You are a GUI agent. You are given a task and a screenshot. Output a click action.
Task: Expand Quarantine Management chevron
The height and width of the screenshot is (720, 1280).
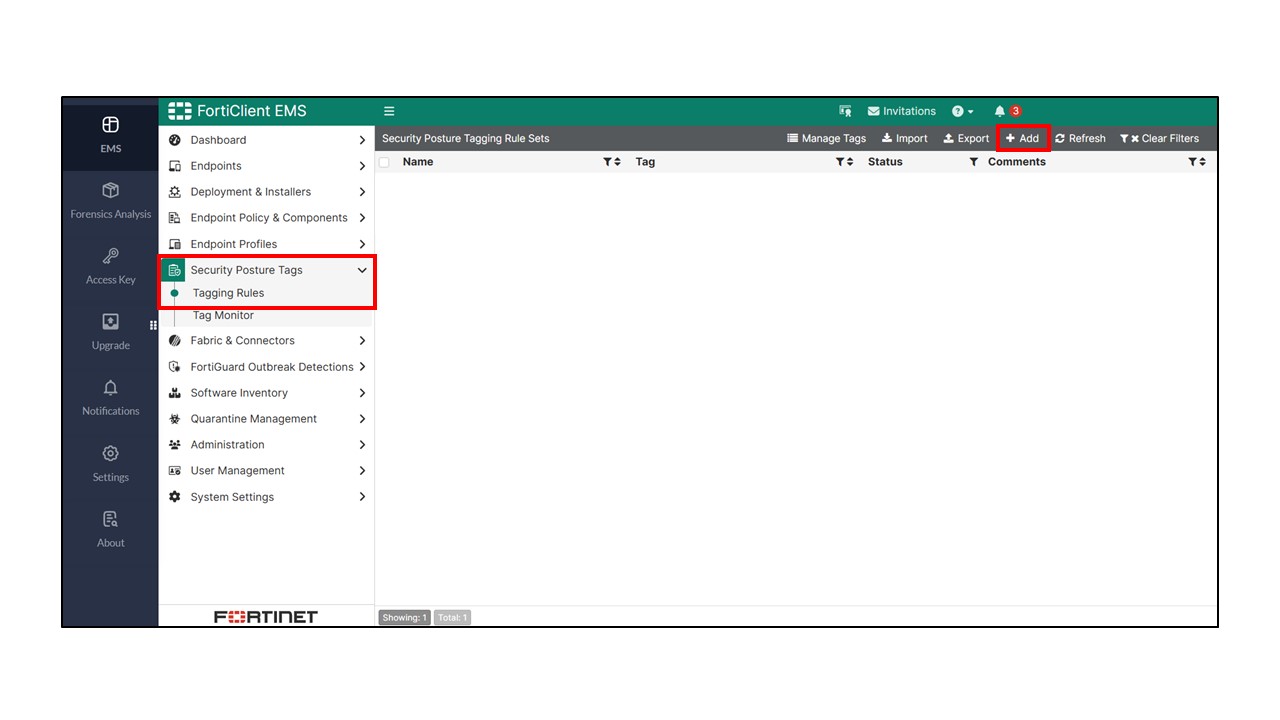362,419
